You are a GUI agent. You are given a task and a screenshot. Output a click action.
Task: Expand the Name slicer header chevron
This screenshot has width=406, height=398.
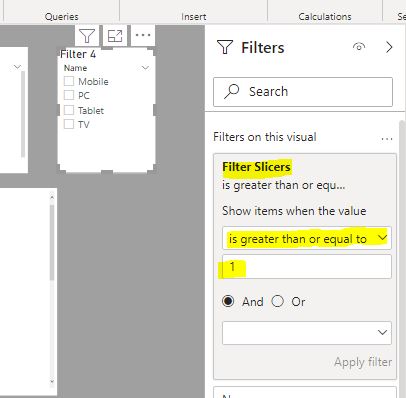tap(145, 68)
